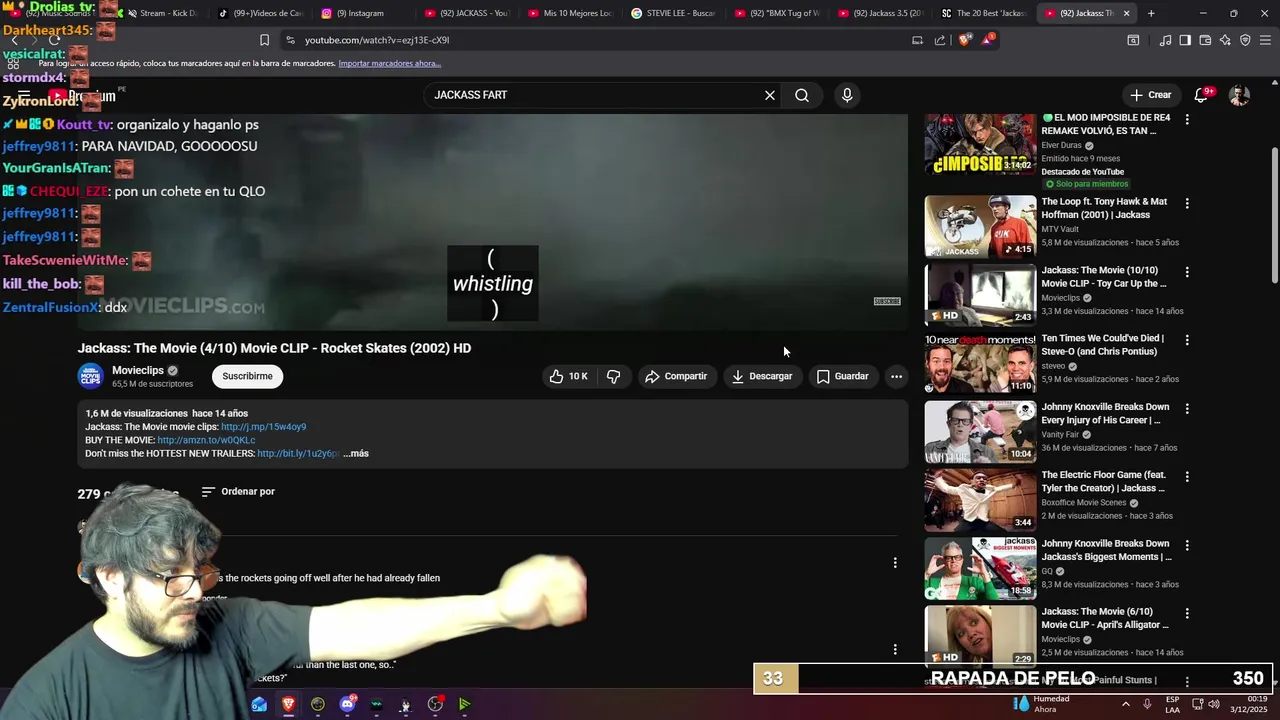Toggle the browser sidebar panel icon
The width and height of the screenshot is (1280, 720).
[1185, 40]
